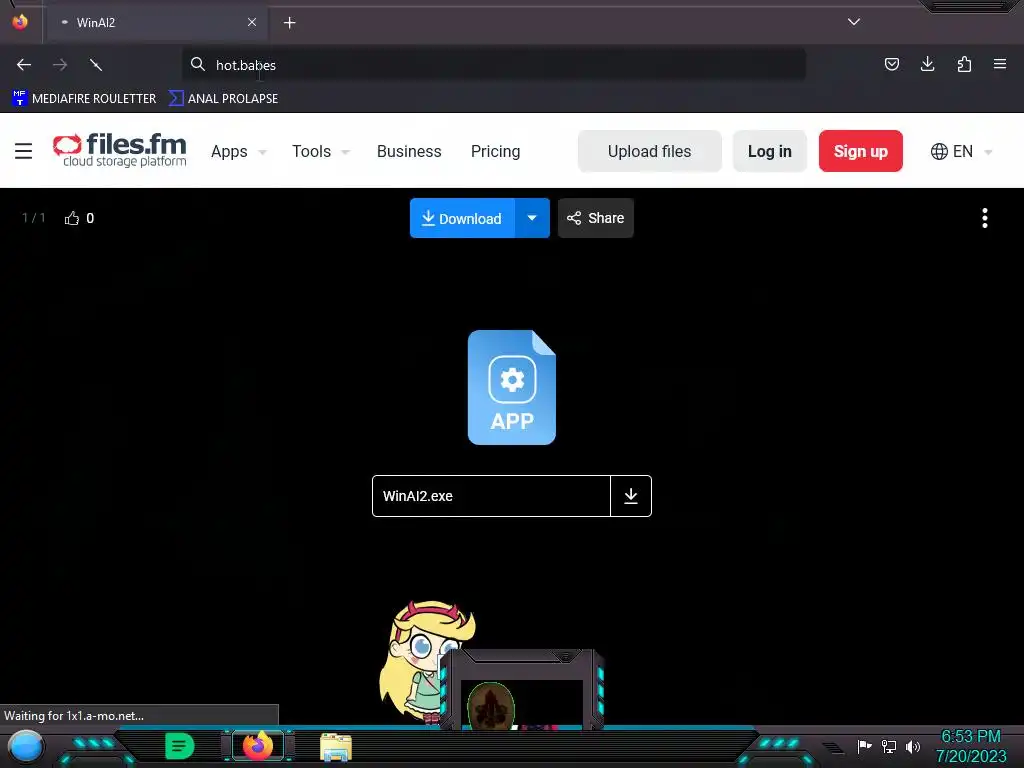Expand the Tools menu
The height and width of the screenshot is (768, 1024).
click(x=321, y=152)
